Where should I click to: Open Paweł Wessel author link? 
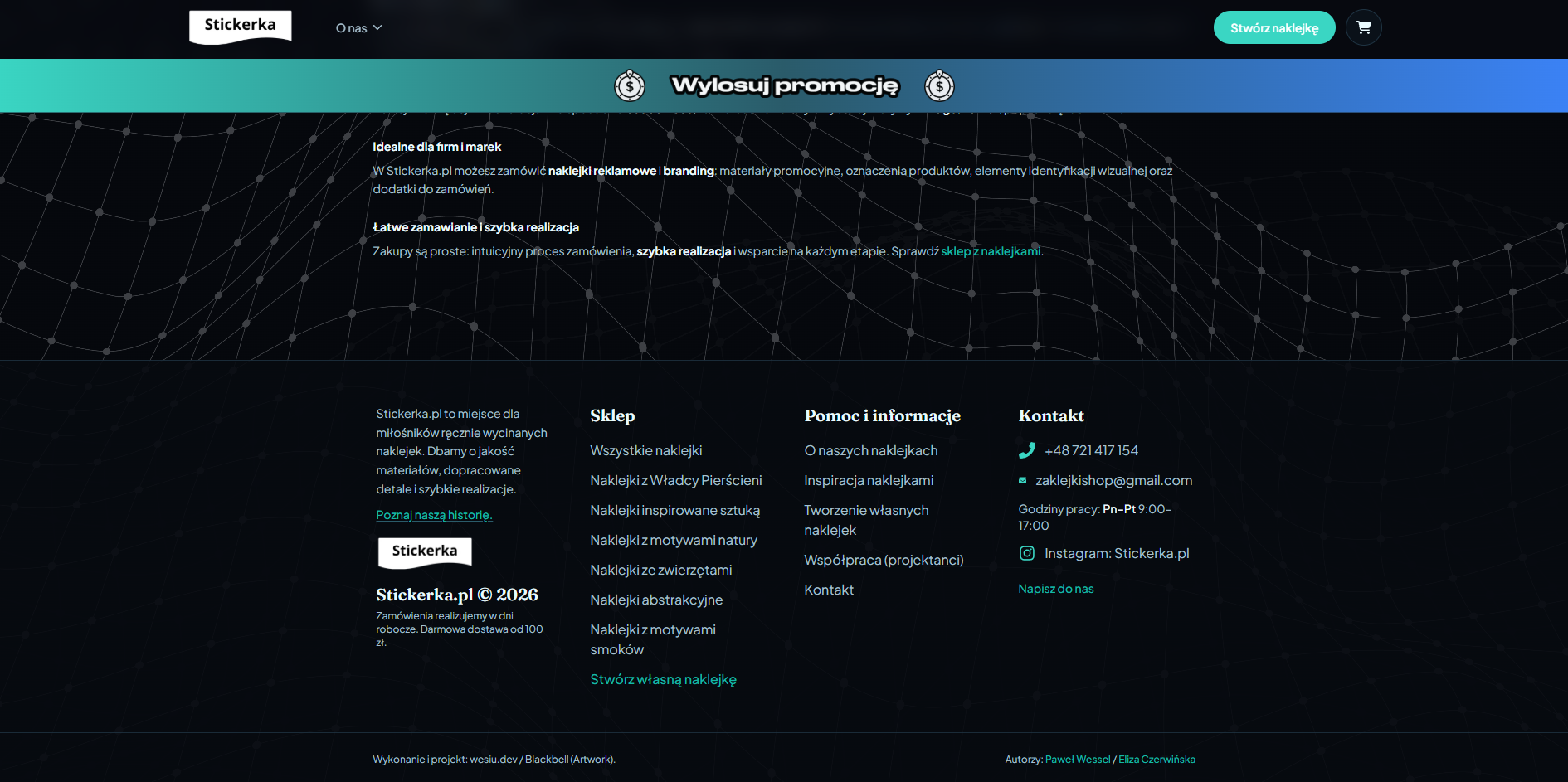click(1077, 760)
